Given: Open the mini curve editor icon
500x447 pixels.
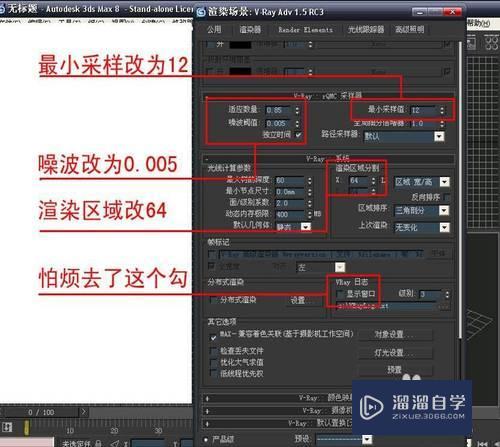Looking at the screenshot, I should [x=7, y=427].
